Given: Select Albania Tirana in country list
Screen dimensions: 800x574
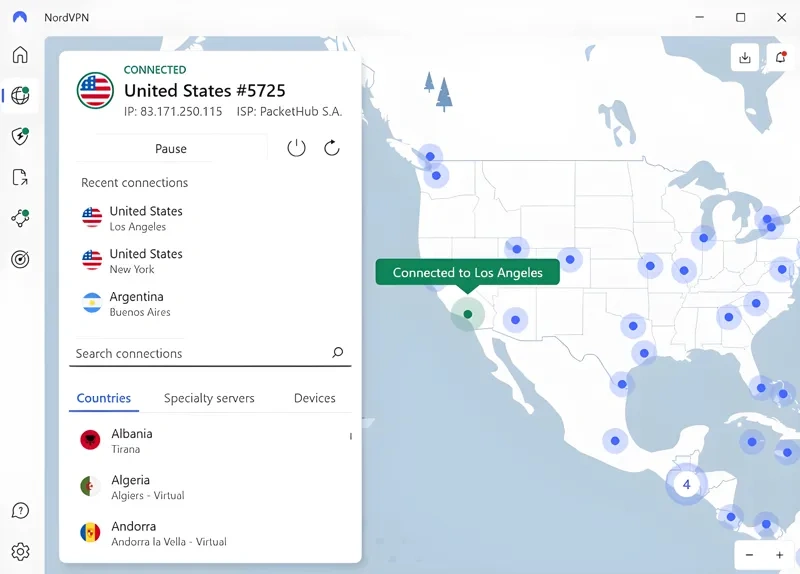Looking at the screenshot, I should tap(210, 440).
